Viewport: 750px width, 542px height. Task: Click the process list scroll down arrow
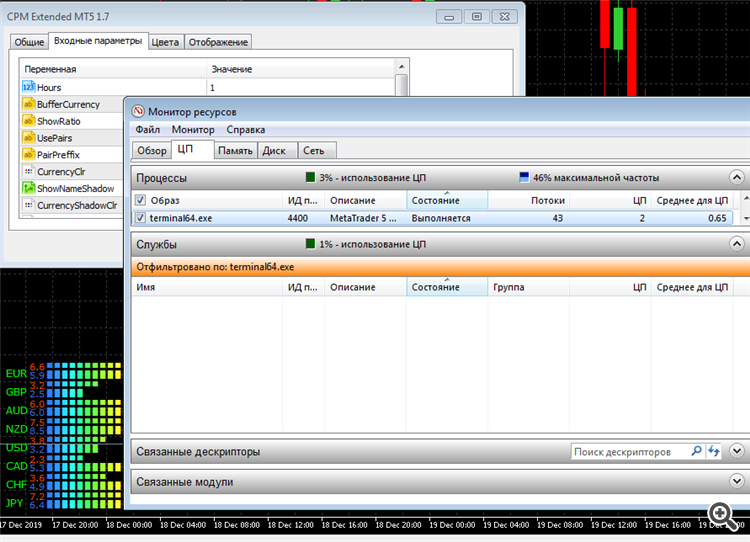pyautogui.click(x=746, y=218)
